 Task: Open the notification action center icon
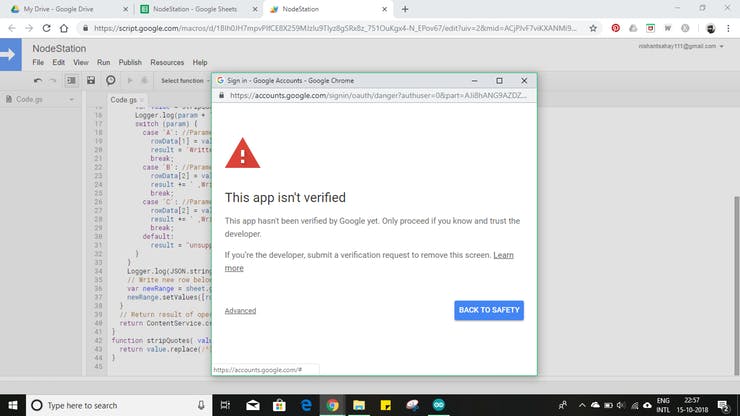(x=723, y=405)
